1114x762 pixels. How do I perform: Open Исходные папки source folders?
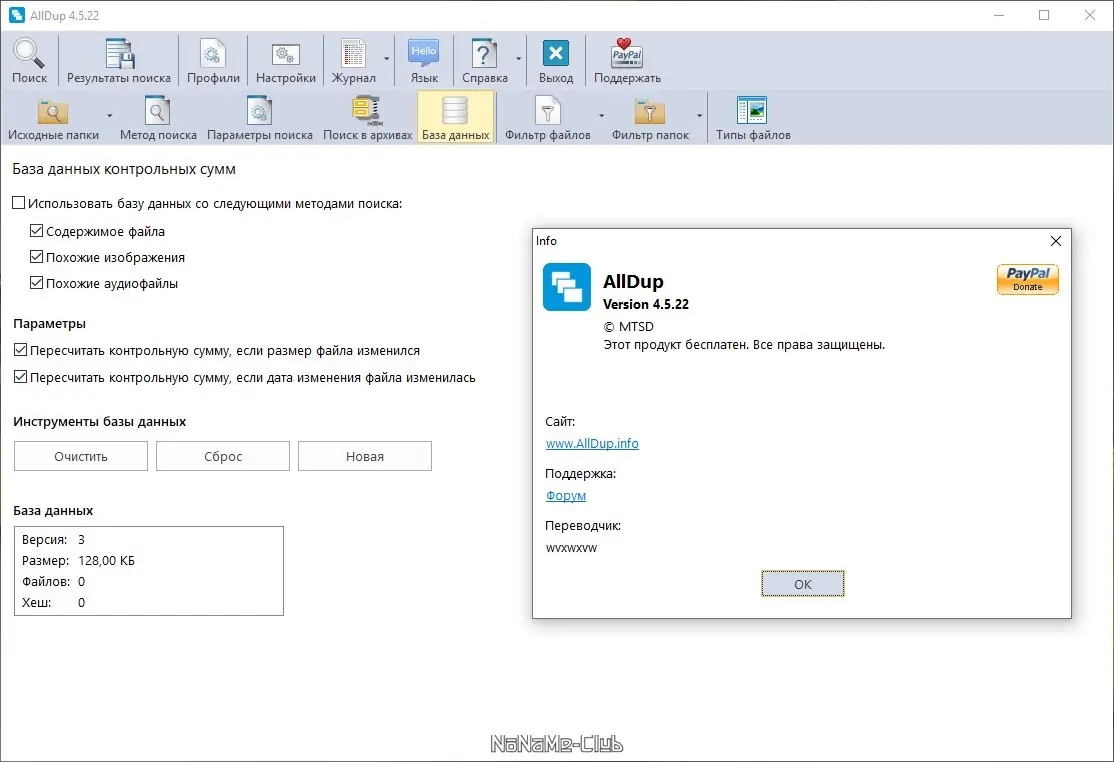(53, 118)
